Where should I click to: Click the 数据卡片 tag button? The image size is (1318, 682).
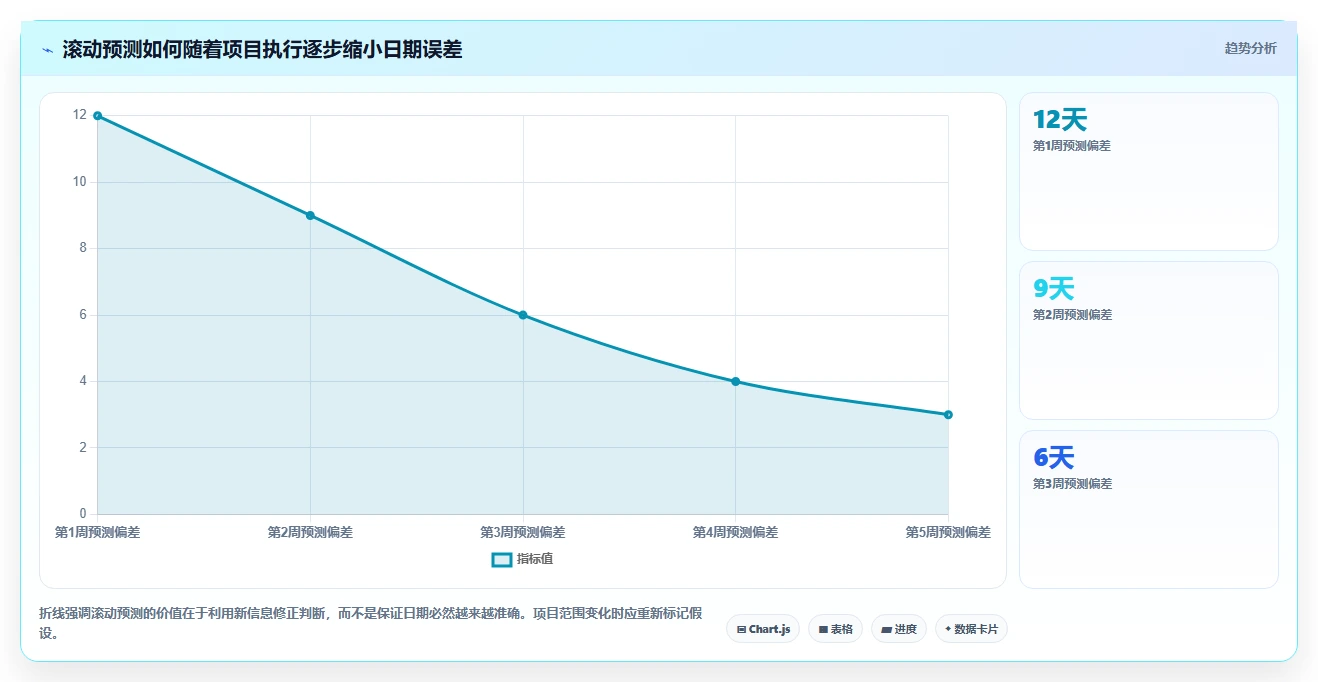coord(971,629)
